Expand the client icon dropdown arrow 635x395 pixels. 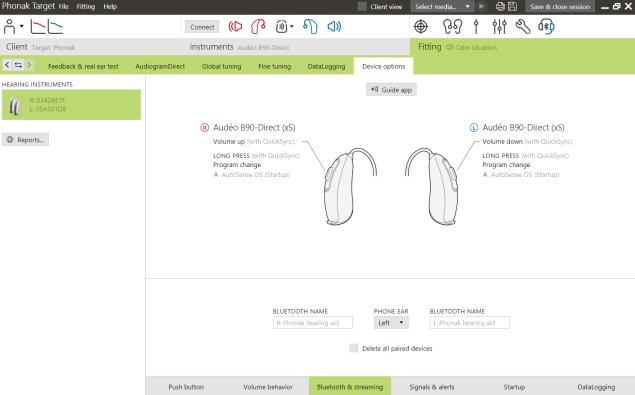pos(21,26)
